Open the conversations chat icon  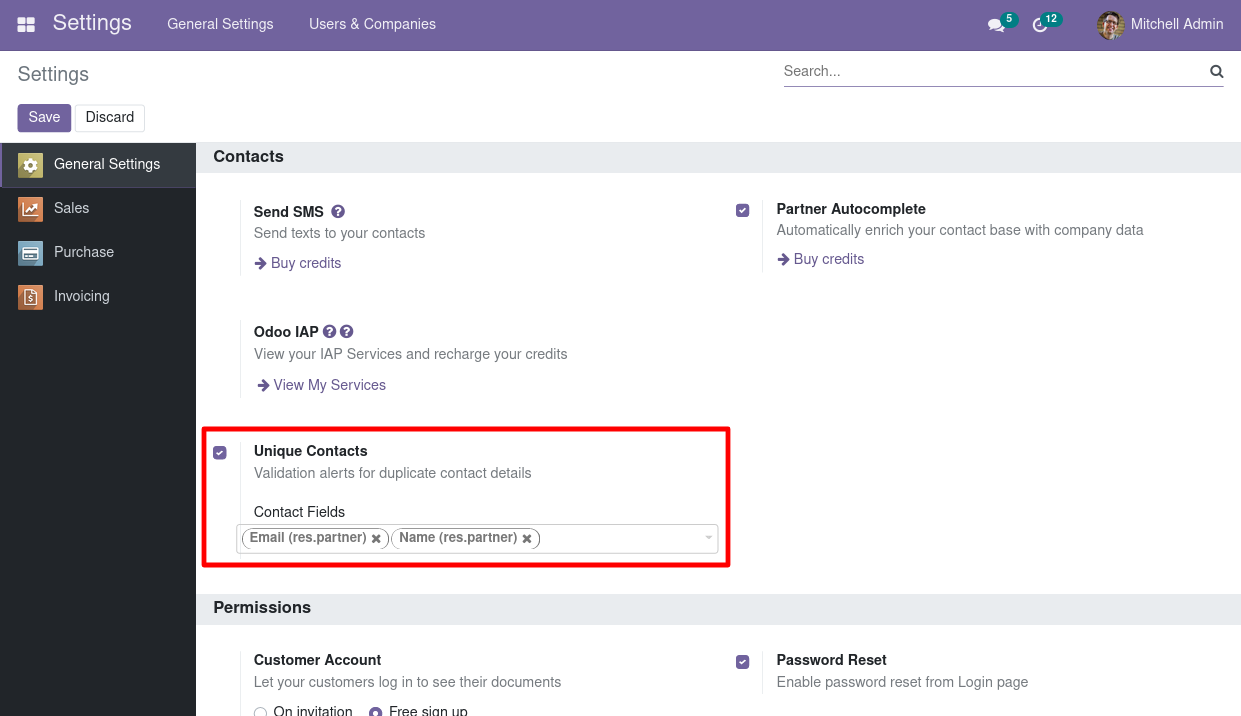pos(996,25)
